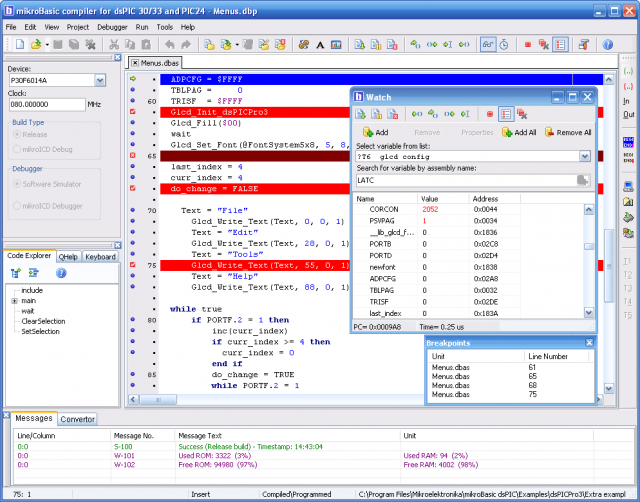Click the editor horizontal scrollbar thumb
640x502 pixels.
tap(158, 399)
